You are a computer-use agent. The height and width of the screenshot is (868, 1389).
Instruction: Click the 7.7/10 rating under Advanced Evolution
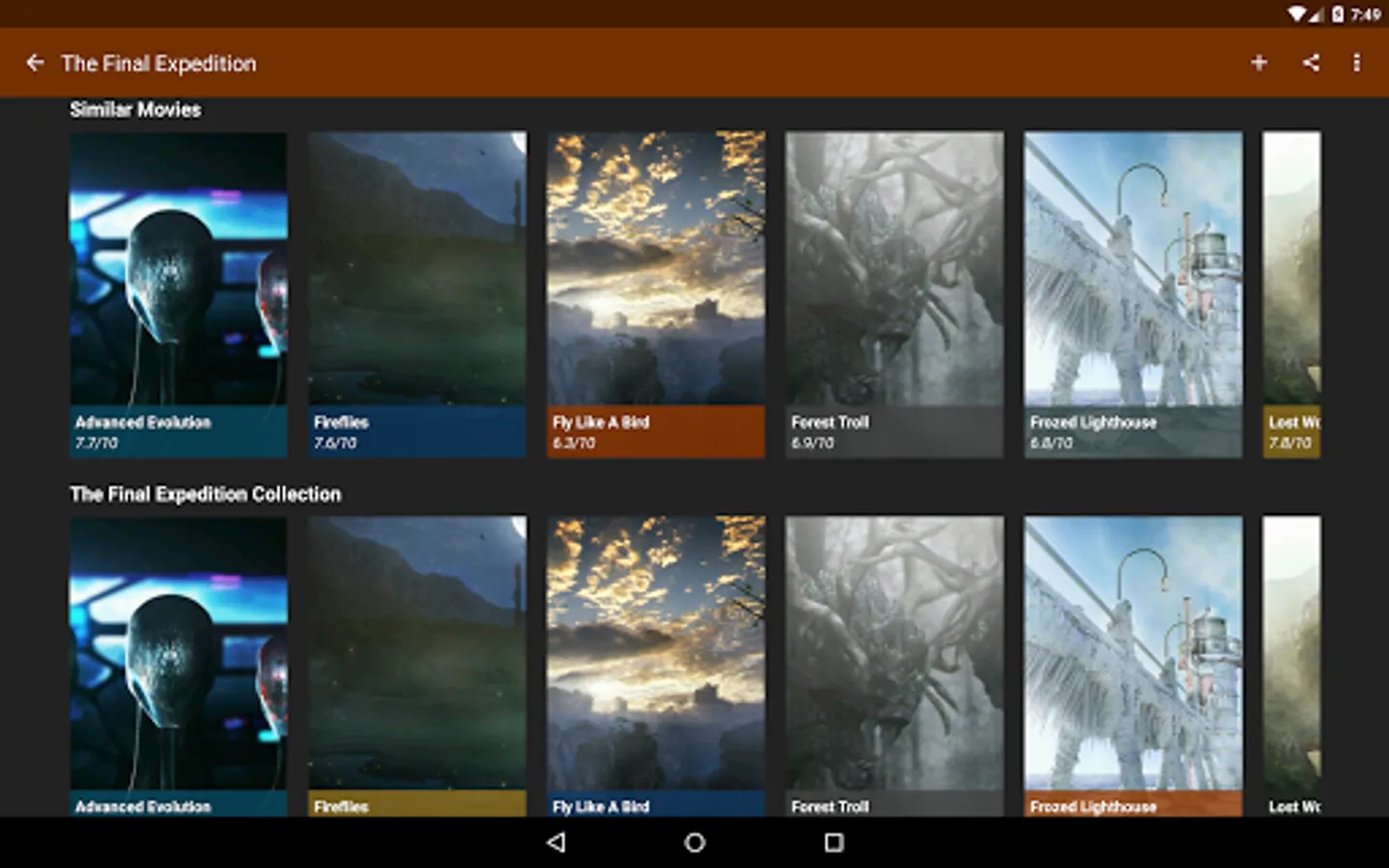click(96, 443)
